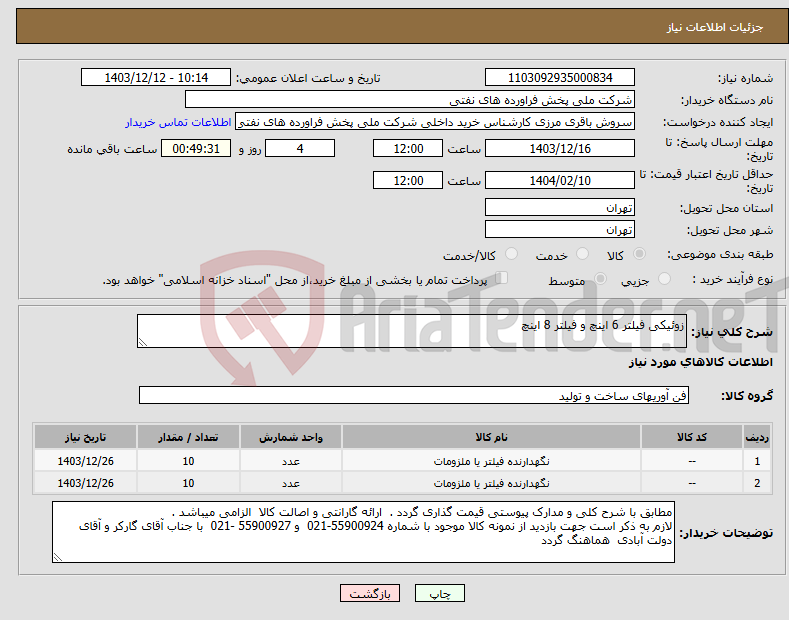
Task: Select the کالا/خدمت radio button
Action: (x=511, y=254)
